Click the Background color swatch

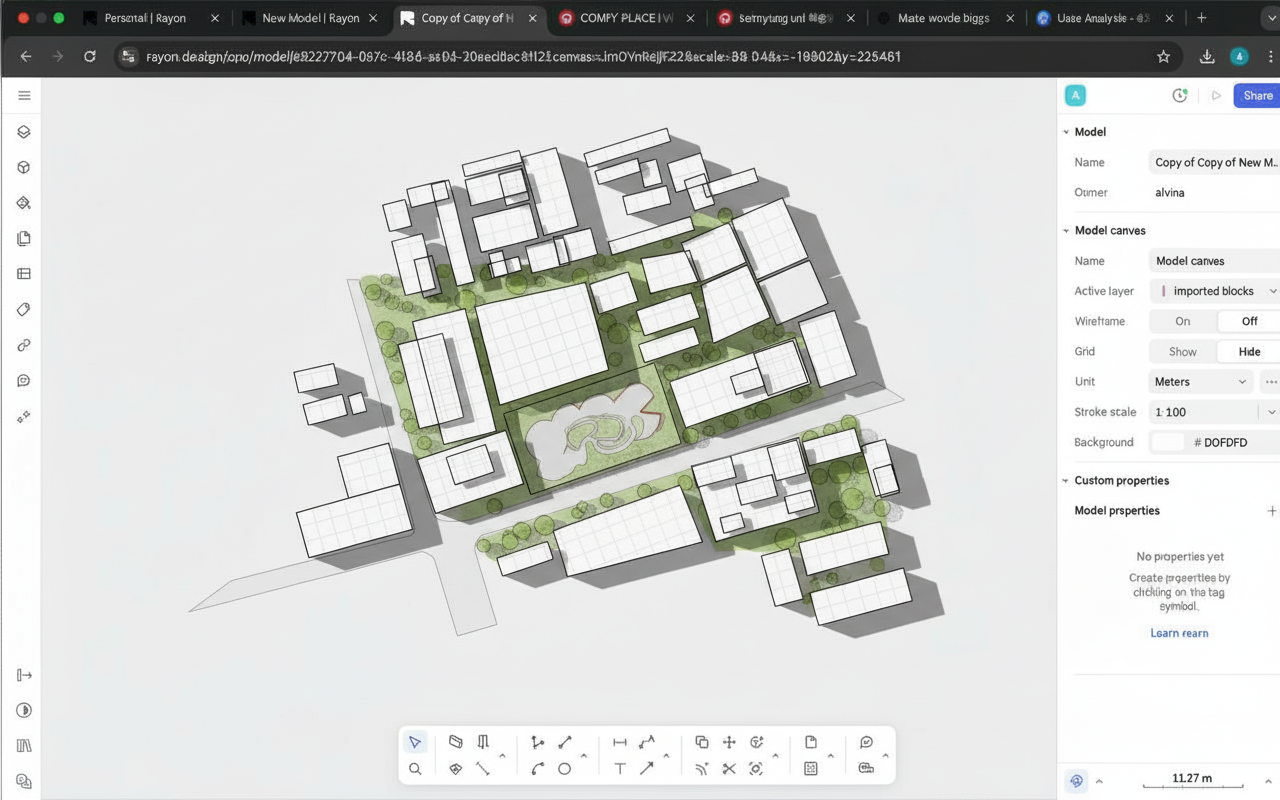pyautogui.click(x=1167, y=442)
